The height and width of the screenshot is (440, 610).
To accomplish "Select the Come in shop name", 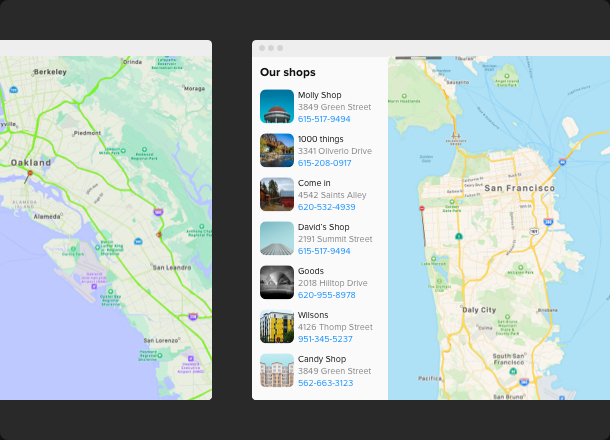I will tap(314, 183).
